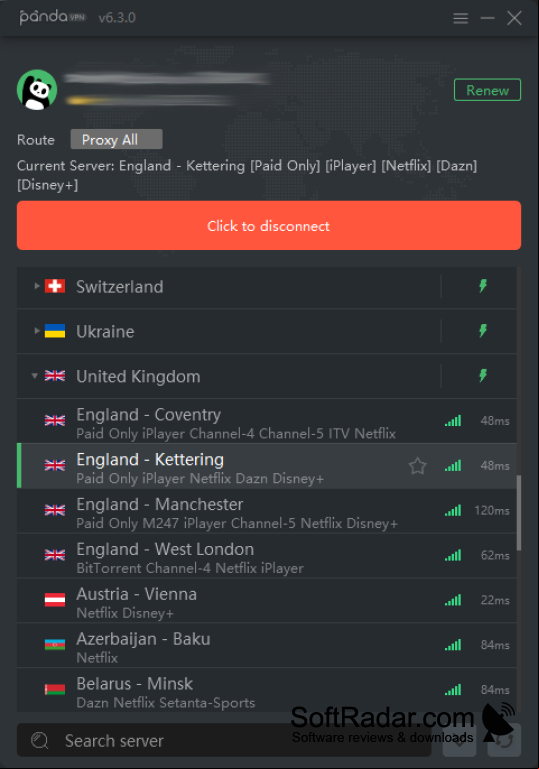Image resolution: width=539 pixels, height=769 pixels.
Task: Expand the Ukraine server group
Action: click(x=36, y=331)
